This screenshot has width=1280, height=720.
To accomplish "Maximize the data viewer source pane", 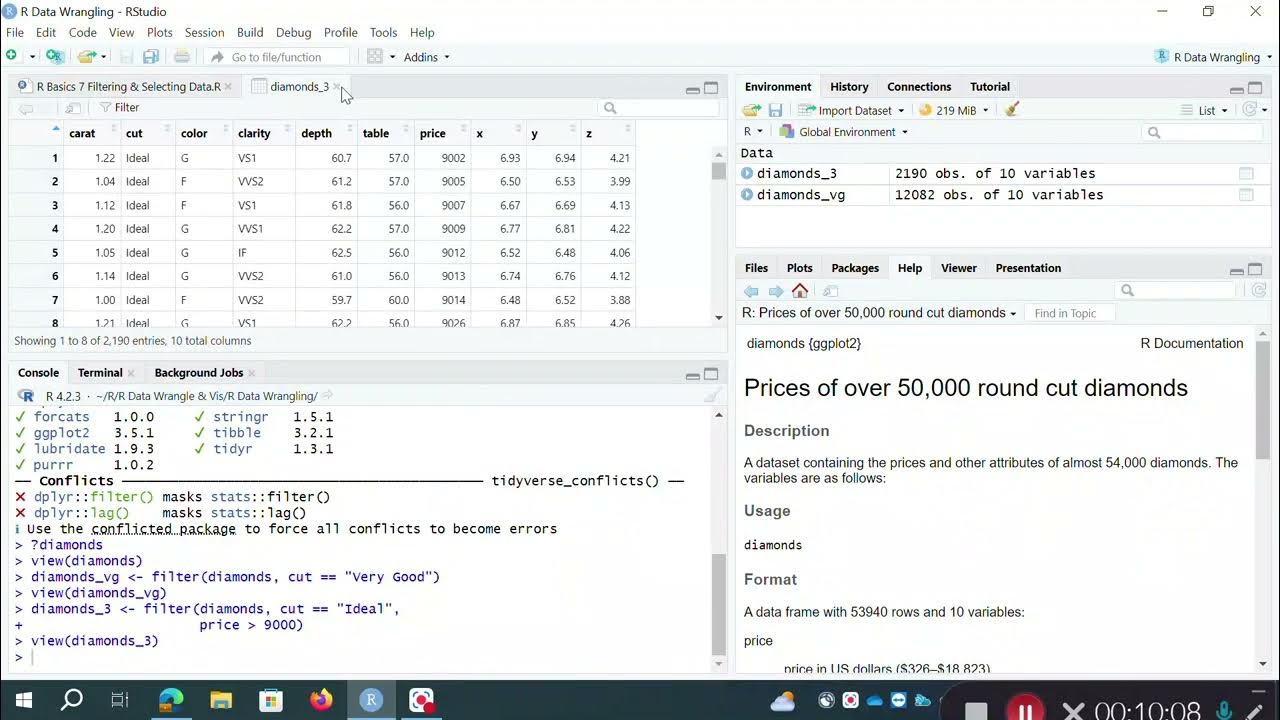I will [711, 88].
